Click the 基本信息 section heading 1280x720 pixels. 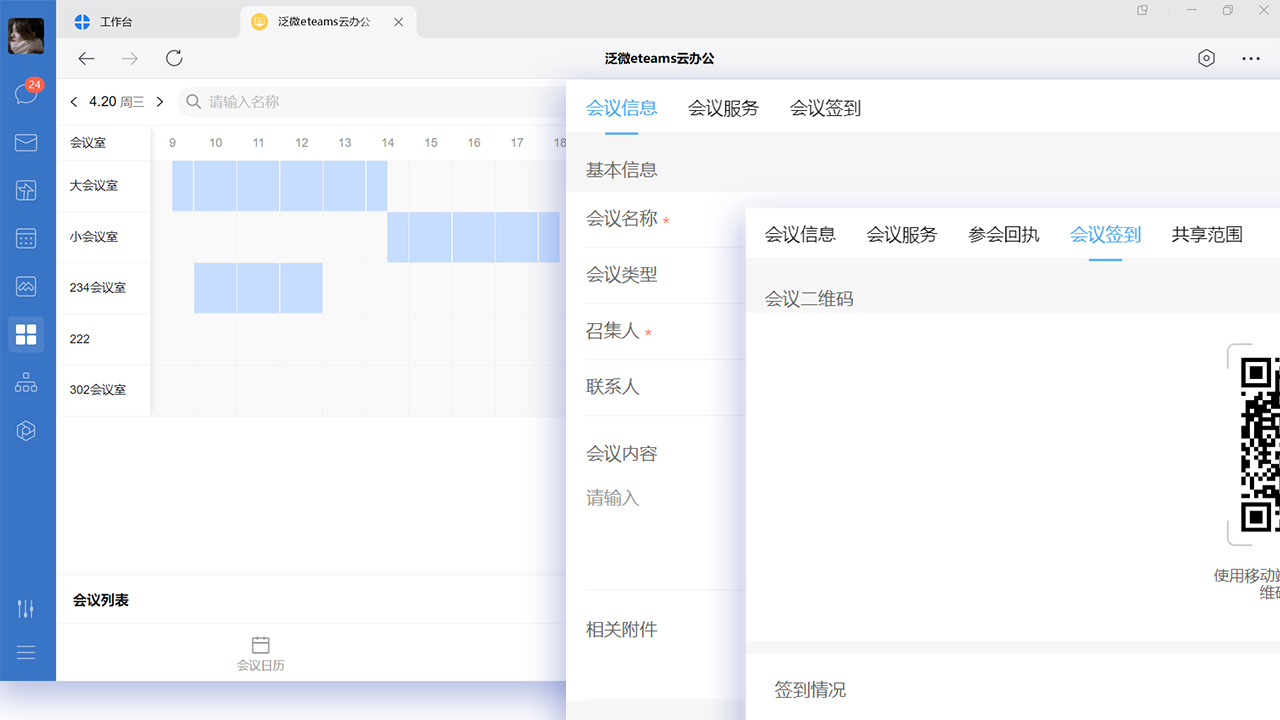pos(622,170)
